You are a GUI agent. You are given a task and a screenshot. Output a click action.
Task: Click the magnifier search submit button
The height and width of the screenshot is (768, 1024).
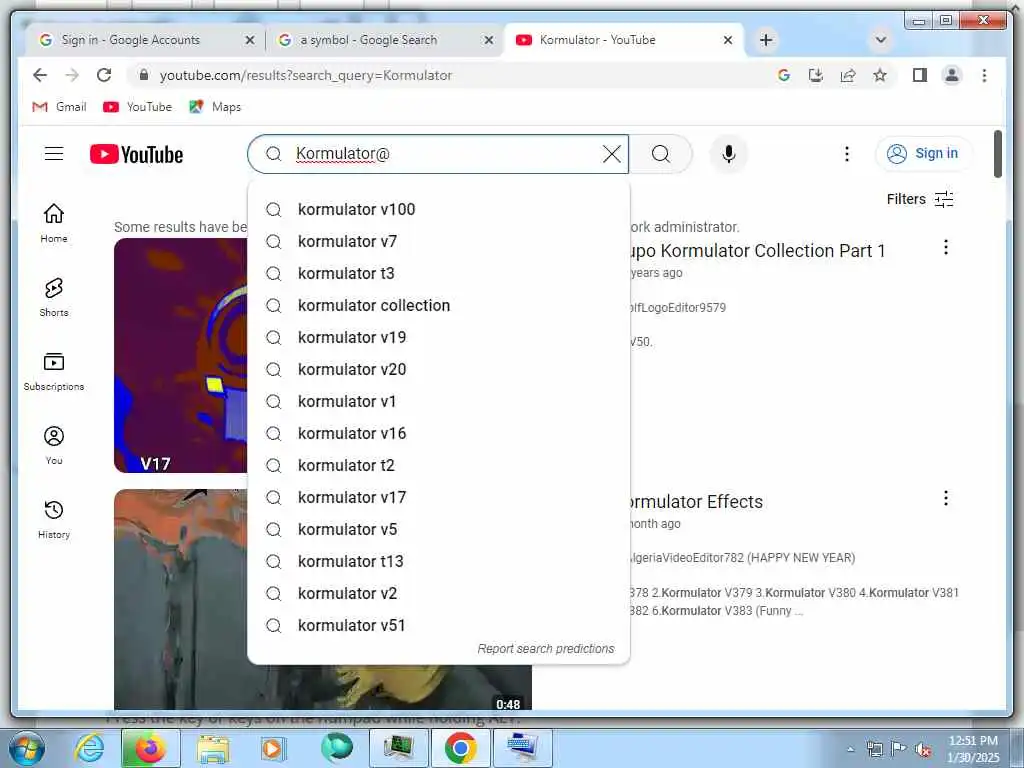click(x=661, y=154)
